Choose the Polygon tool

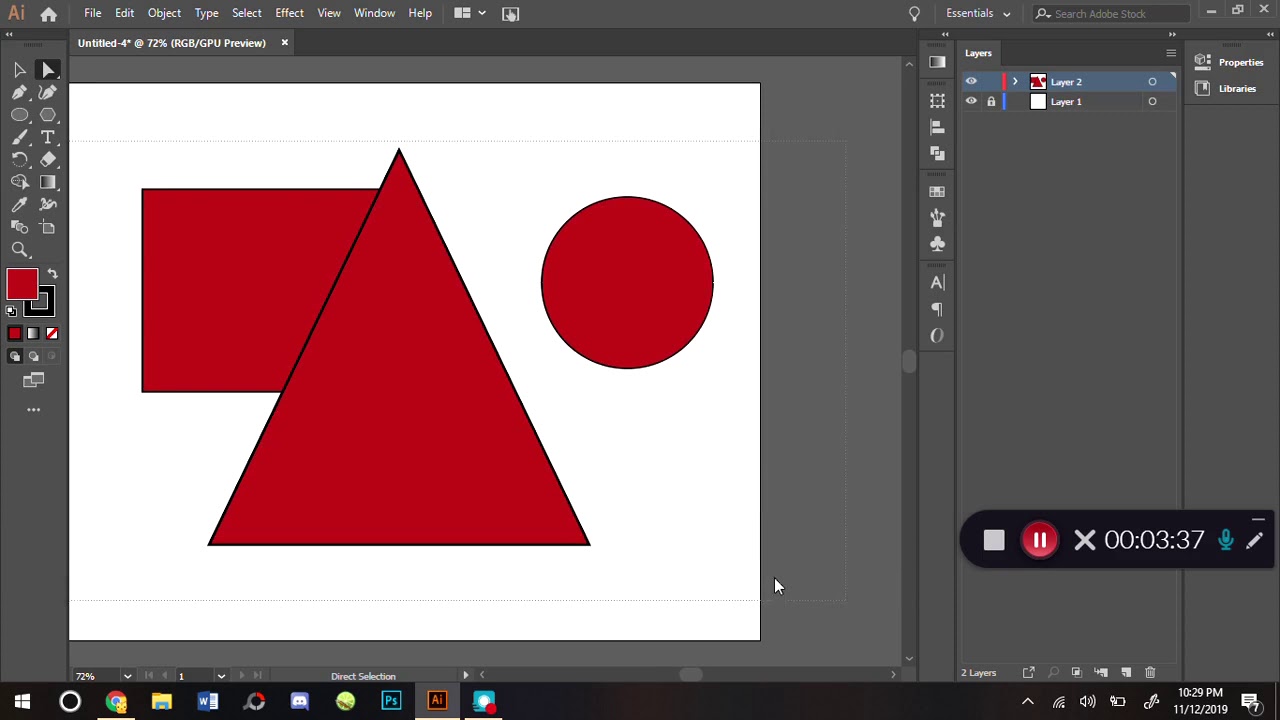point(47,115)
